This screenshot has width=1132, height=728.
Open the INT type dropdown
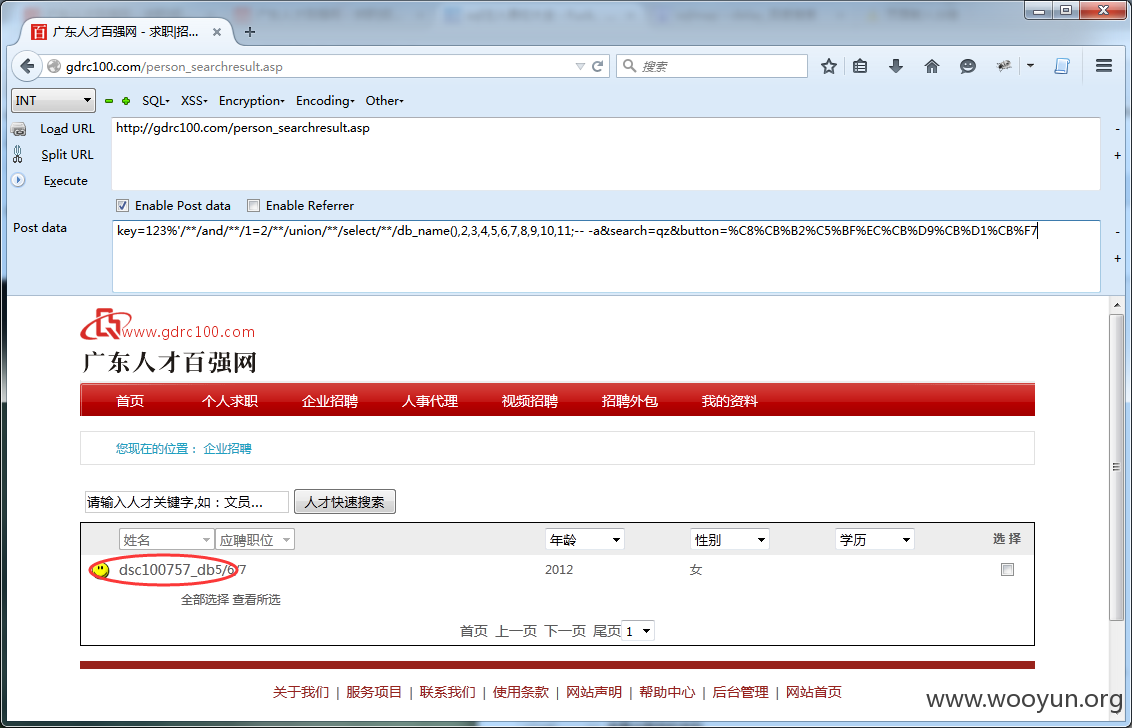(x=53, y=100)
